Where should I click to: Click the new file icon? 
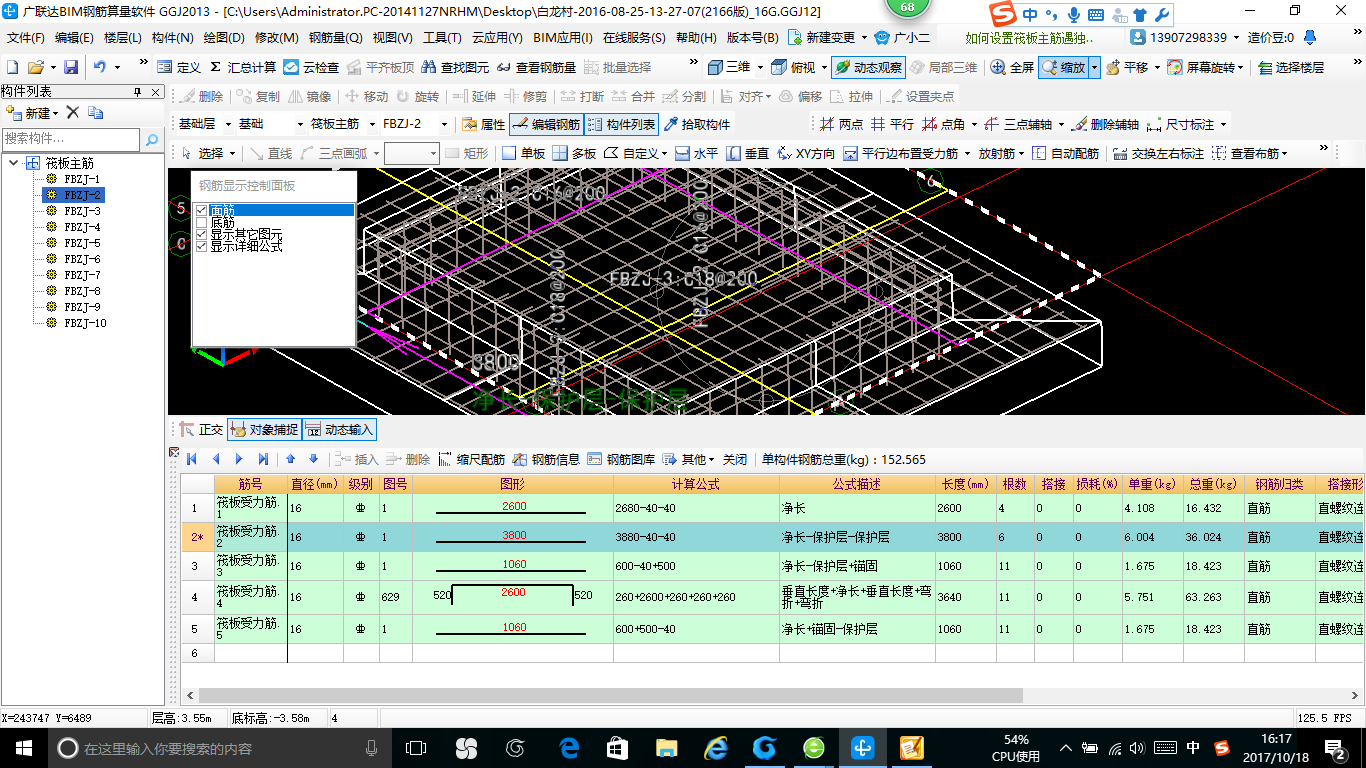pos(13,67)
